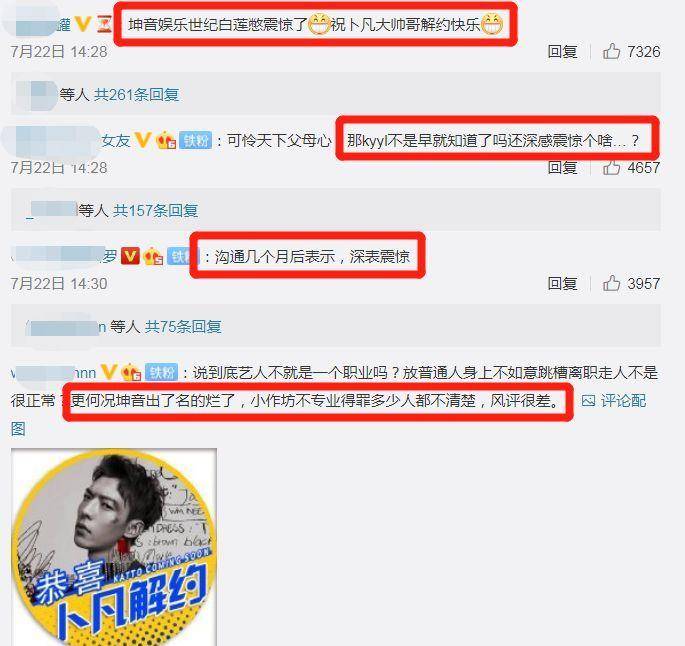685x646 pixels.
Task: Click the grinning emoji after 震惊了
Action: pyautogui.click(x=319, y=24)
